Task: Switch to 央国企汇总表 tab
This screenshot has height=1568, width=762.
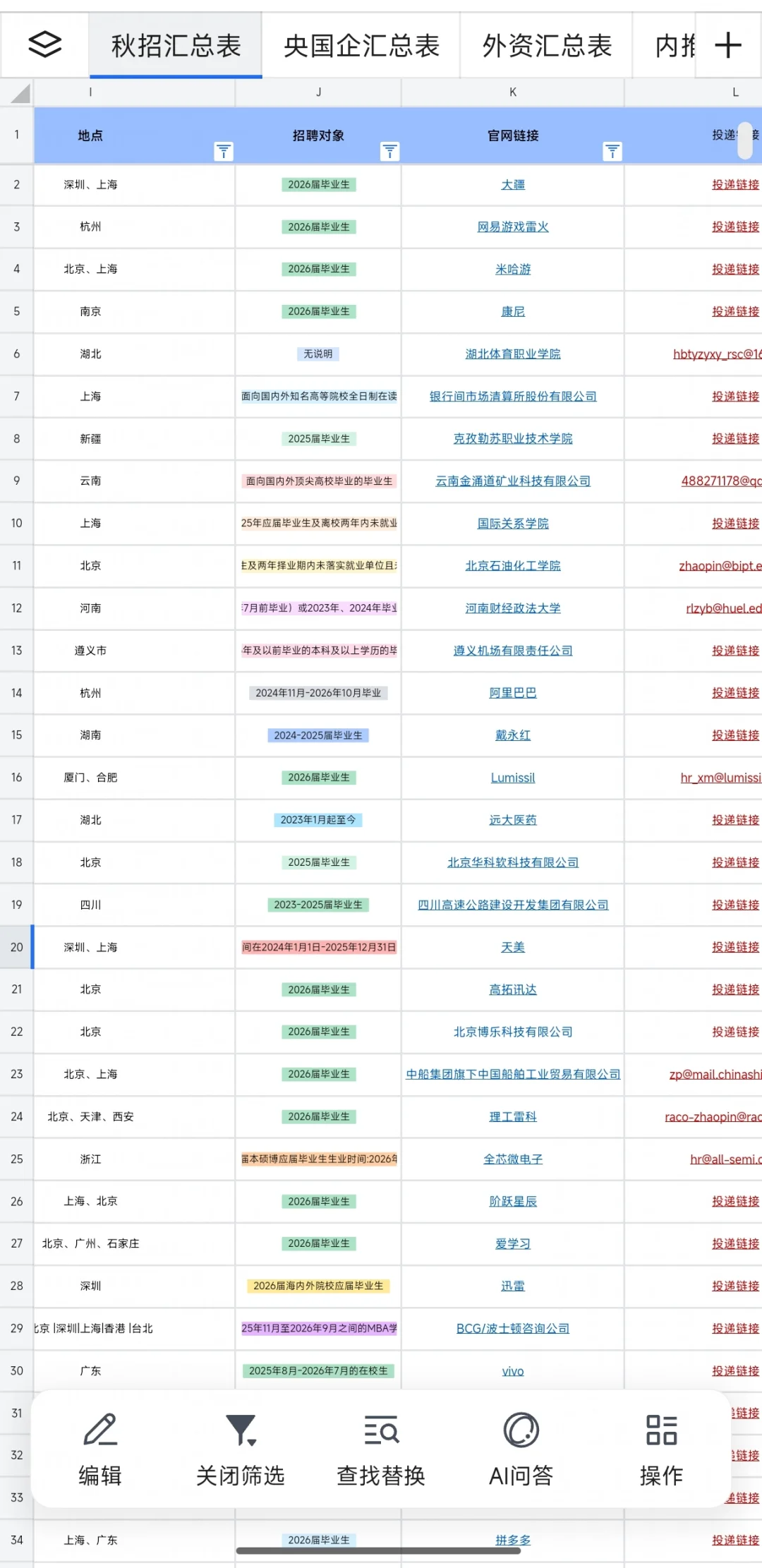Action: click(361, 46)
